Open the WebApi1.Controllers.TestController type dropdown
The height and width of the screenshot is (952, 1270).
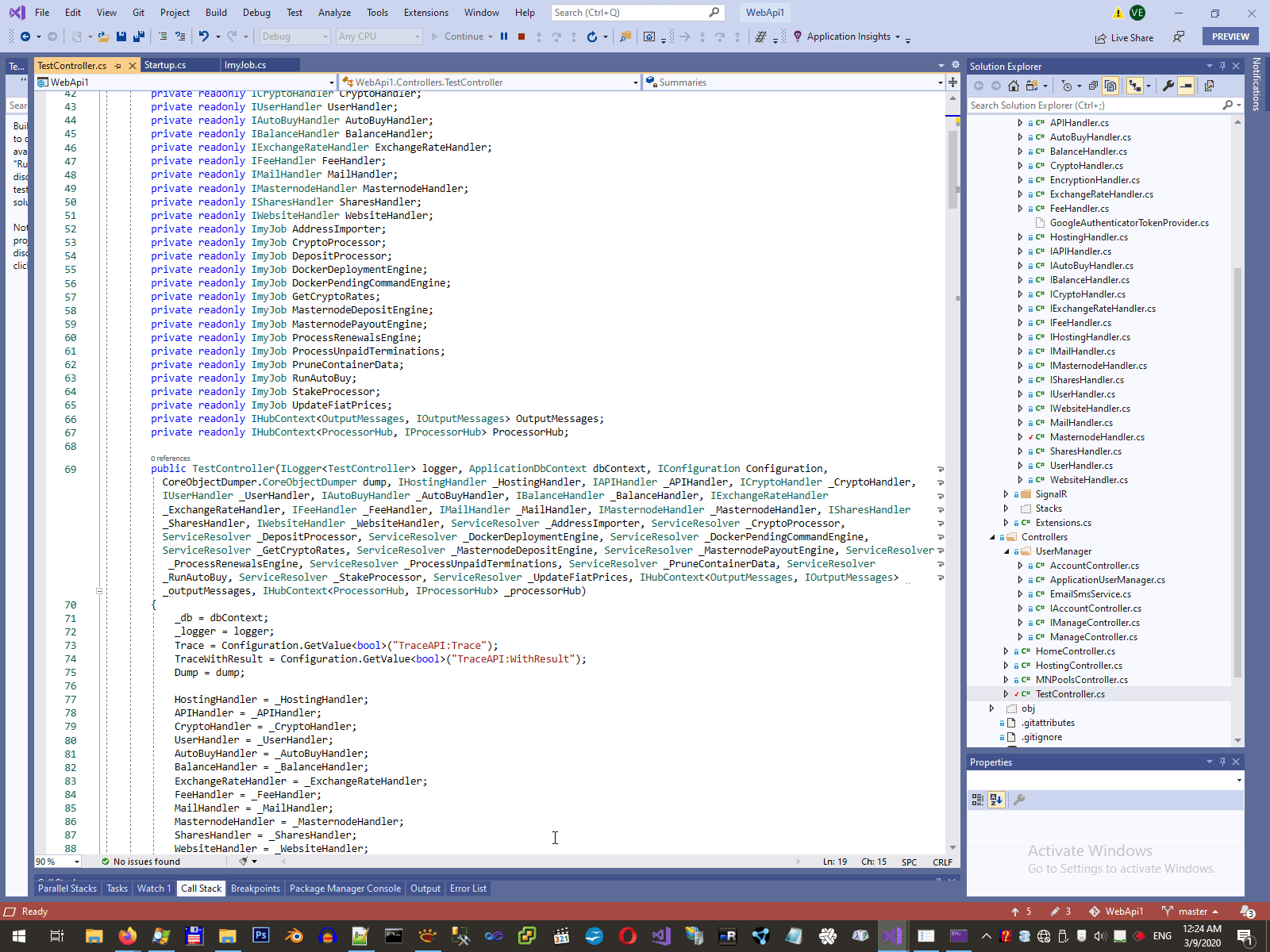click(491, 83)
